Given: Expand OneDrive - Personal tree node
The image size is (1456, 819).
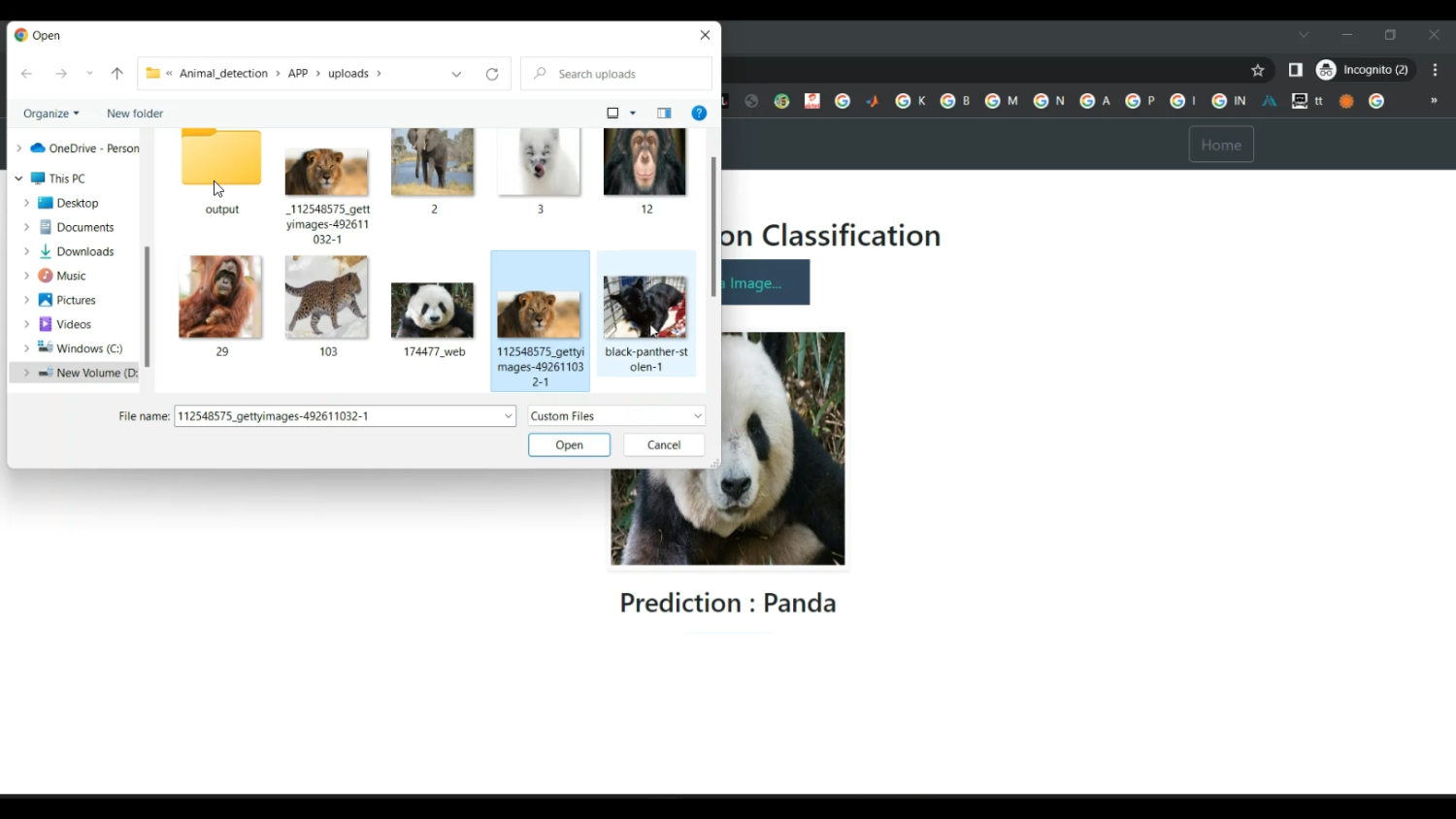Looking at the screenshot, I should point(18,148).
